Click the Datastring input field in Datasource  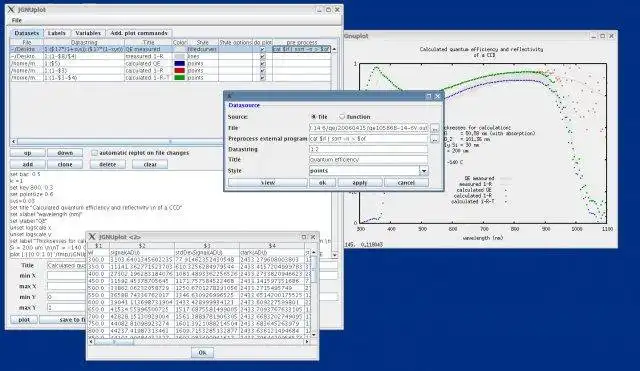(369, 149)
